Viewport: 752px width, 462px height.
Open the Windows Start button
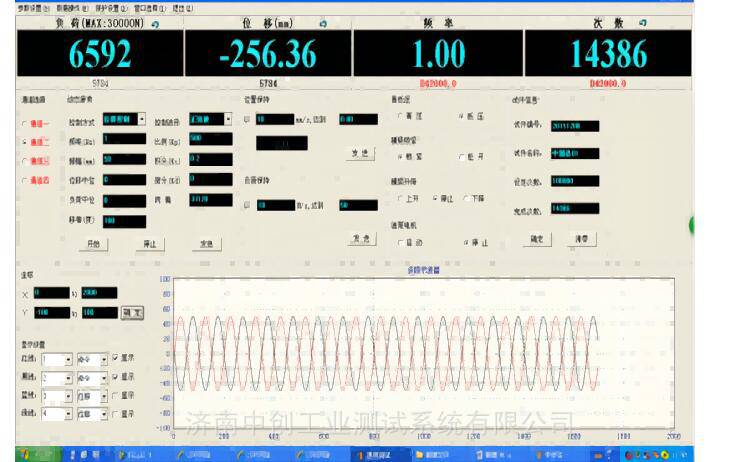click(x=38, y=454)
